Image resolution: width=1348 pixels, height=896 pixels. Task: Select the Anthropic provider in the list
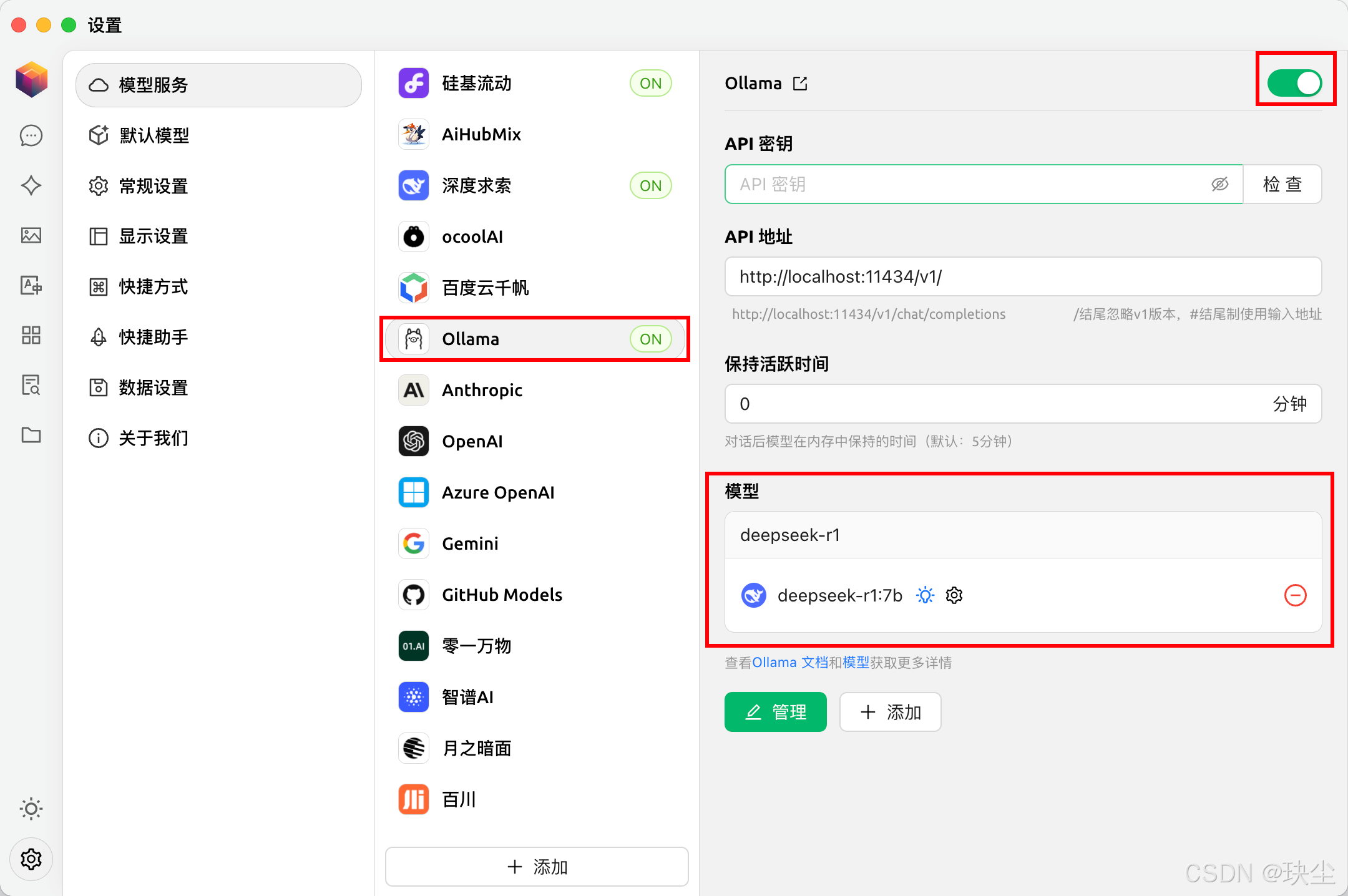[x=482, y=390]
